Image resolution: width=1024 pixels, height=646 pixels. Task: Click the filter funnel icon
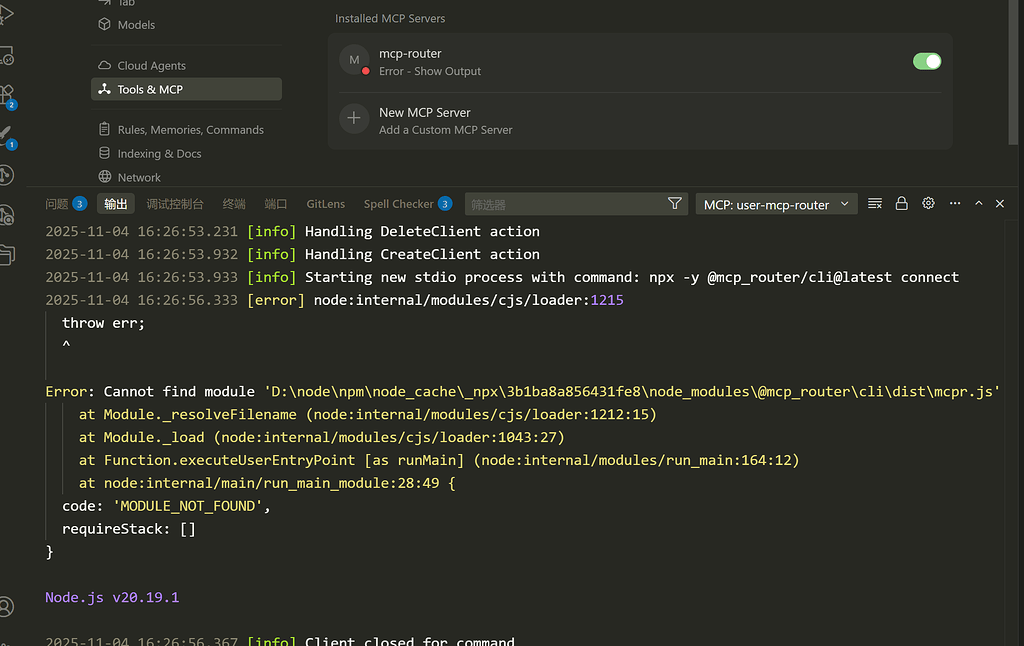675,204
